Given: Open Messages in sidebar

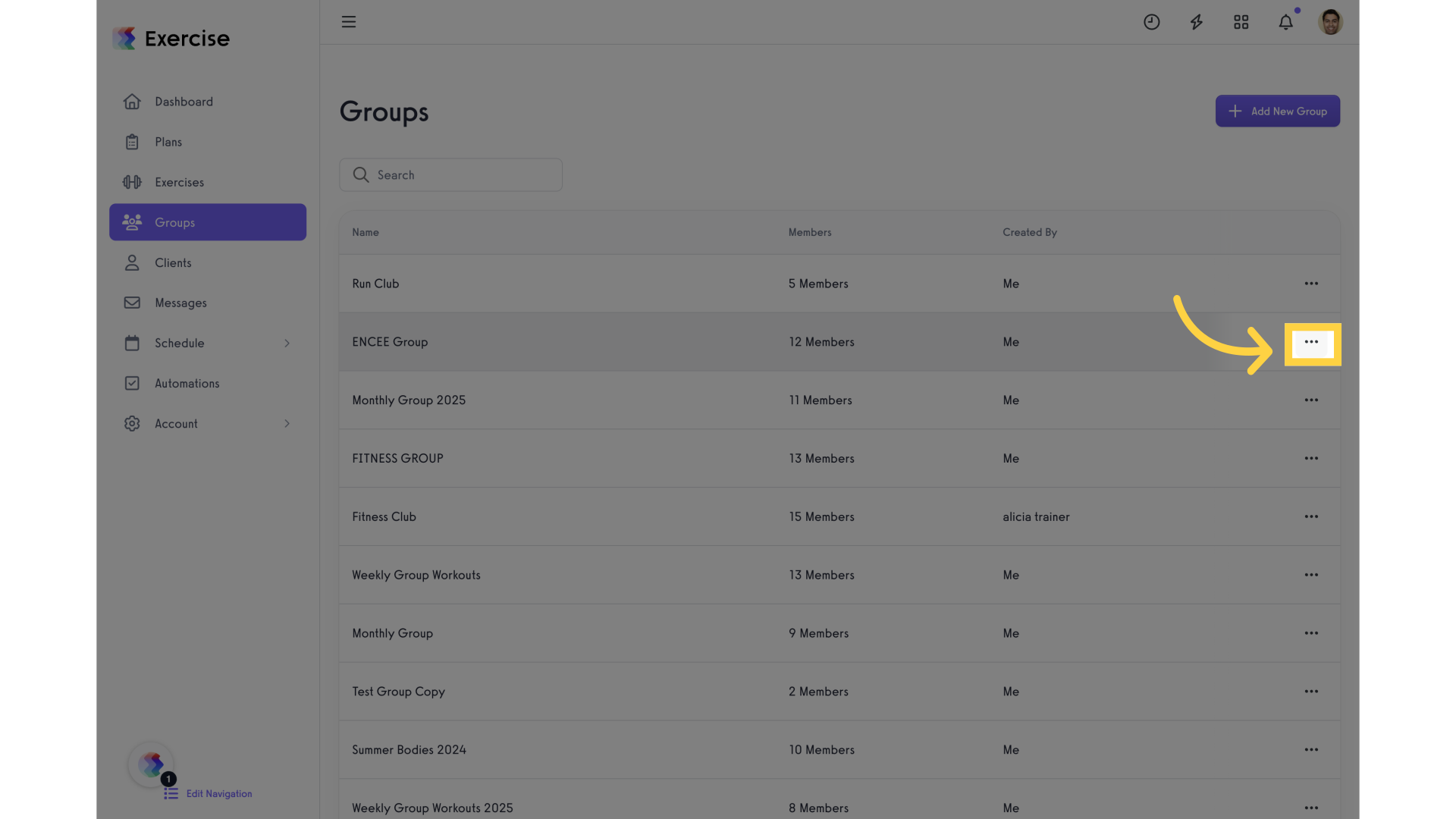Looking at the screenshot, I should click(x=208, y=303).
